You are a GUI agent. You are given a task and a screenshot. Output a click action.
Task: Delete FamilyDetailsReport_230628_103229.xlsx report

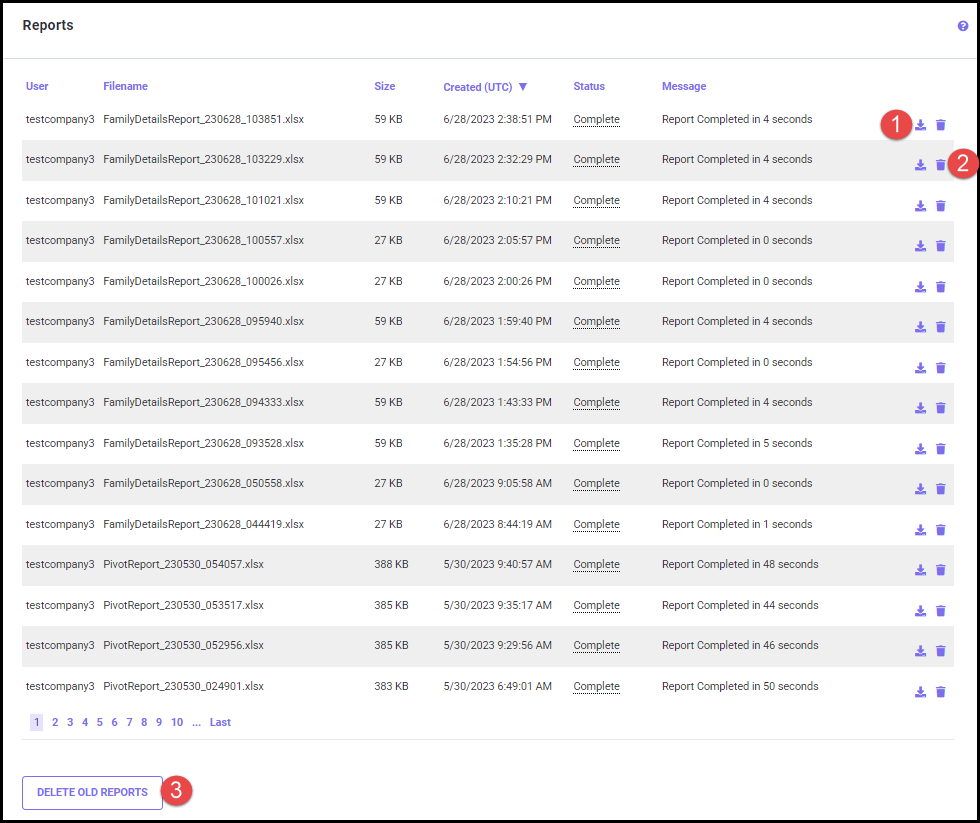[940, 165]
